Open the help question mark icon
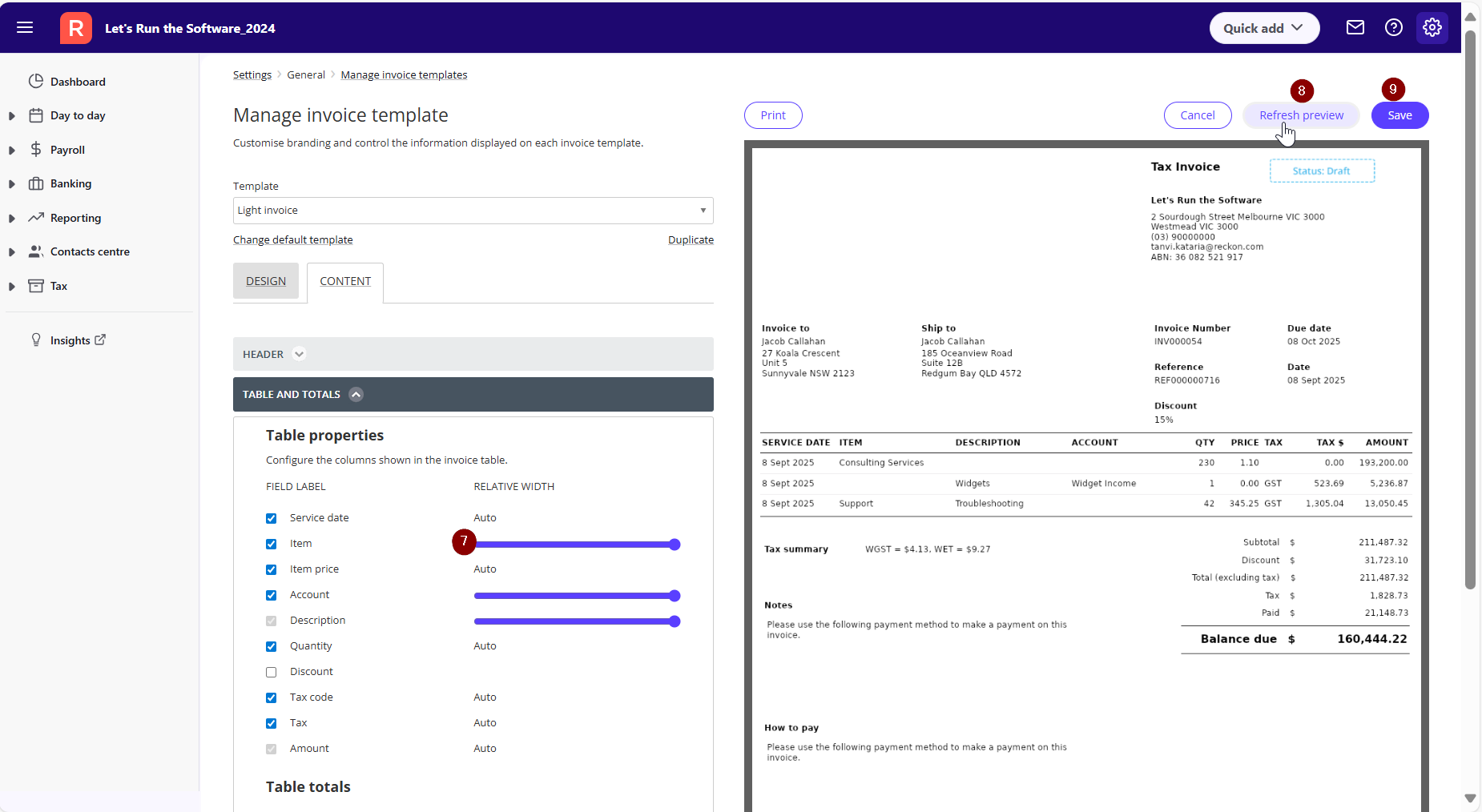Viewport: 1482px width, 812px height. click(1394, 28)
